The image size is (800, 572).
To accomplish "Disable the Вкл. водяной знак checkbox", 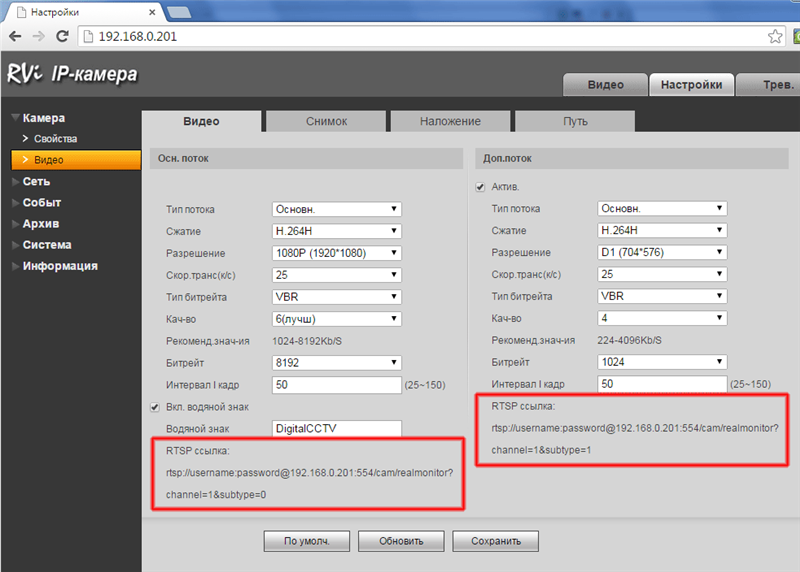I will click(155, 406).
